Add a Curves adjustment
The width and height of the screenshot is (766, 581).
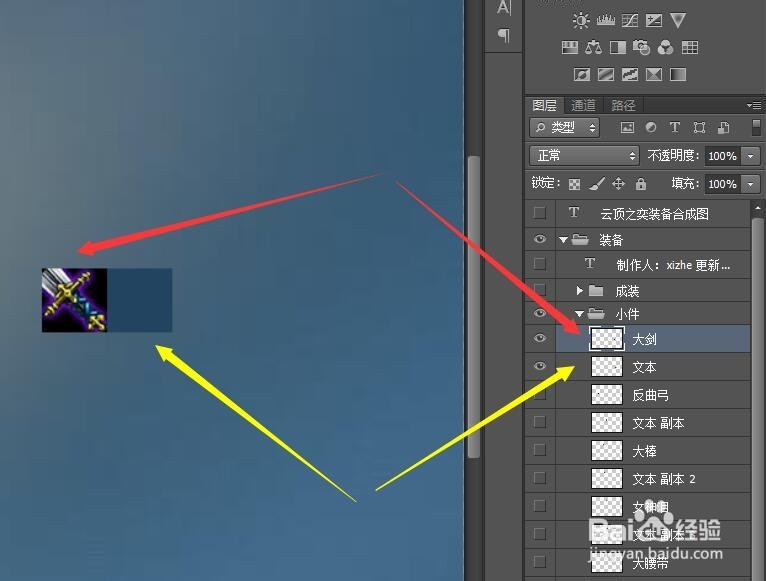[630, 21]
